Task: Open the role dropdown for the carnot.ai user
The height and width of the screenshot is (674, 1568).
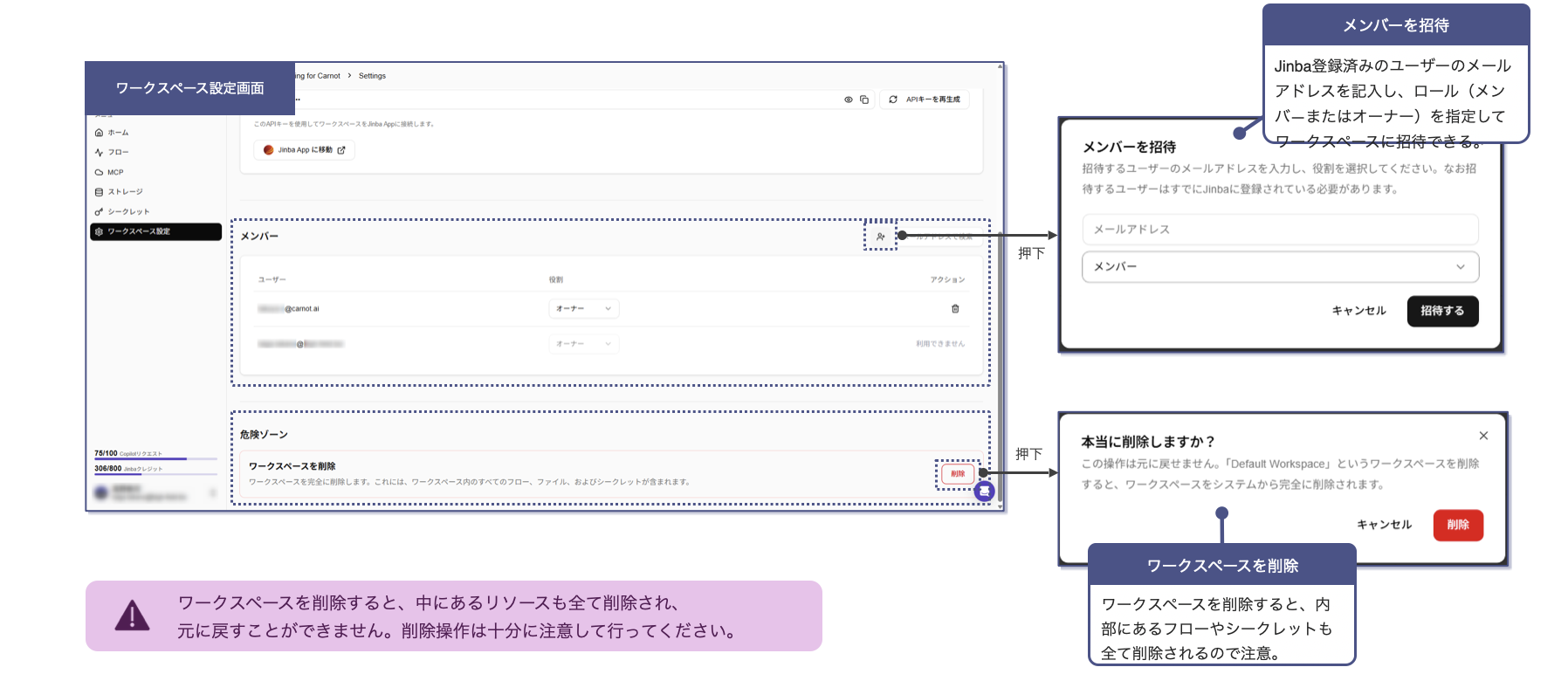Action: (x=584, y=309)
